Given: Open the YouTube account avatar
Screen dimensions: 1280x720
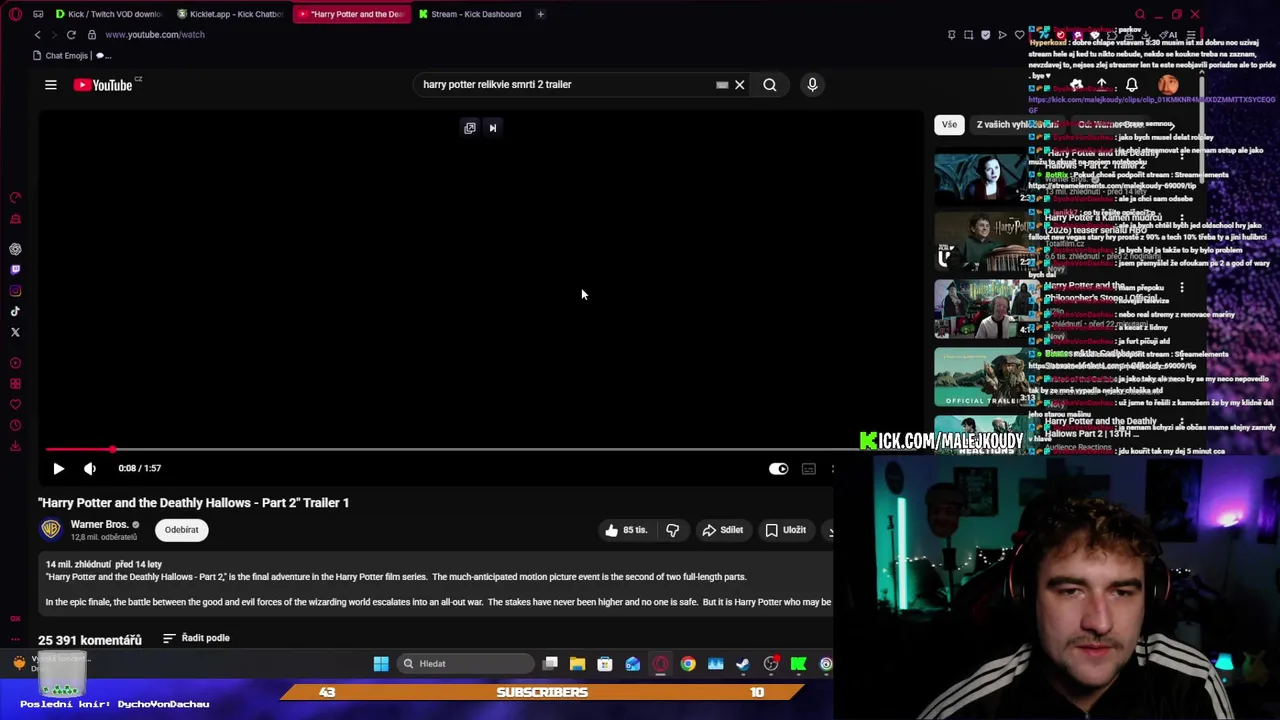Looking at the screenshot, I should pos(1168,85).
